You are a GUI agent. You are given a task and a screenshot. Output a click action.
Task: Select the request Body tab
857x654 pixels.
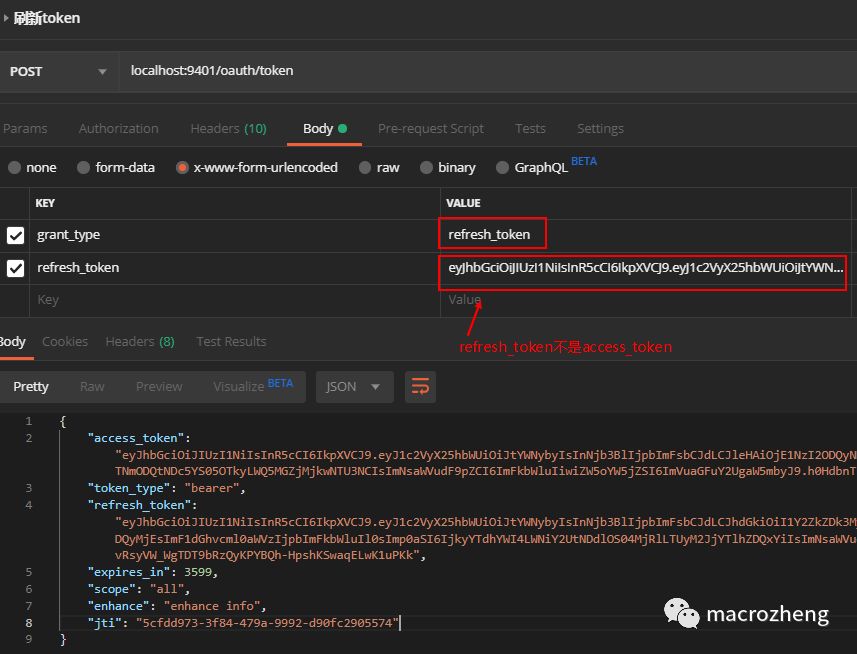(325, 129)
